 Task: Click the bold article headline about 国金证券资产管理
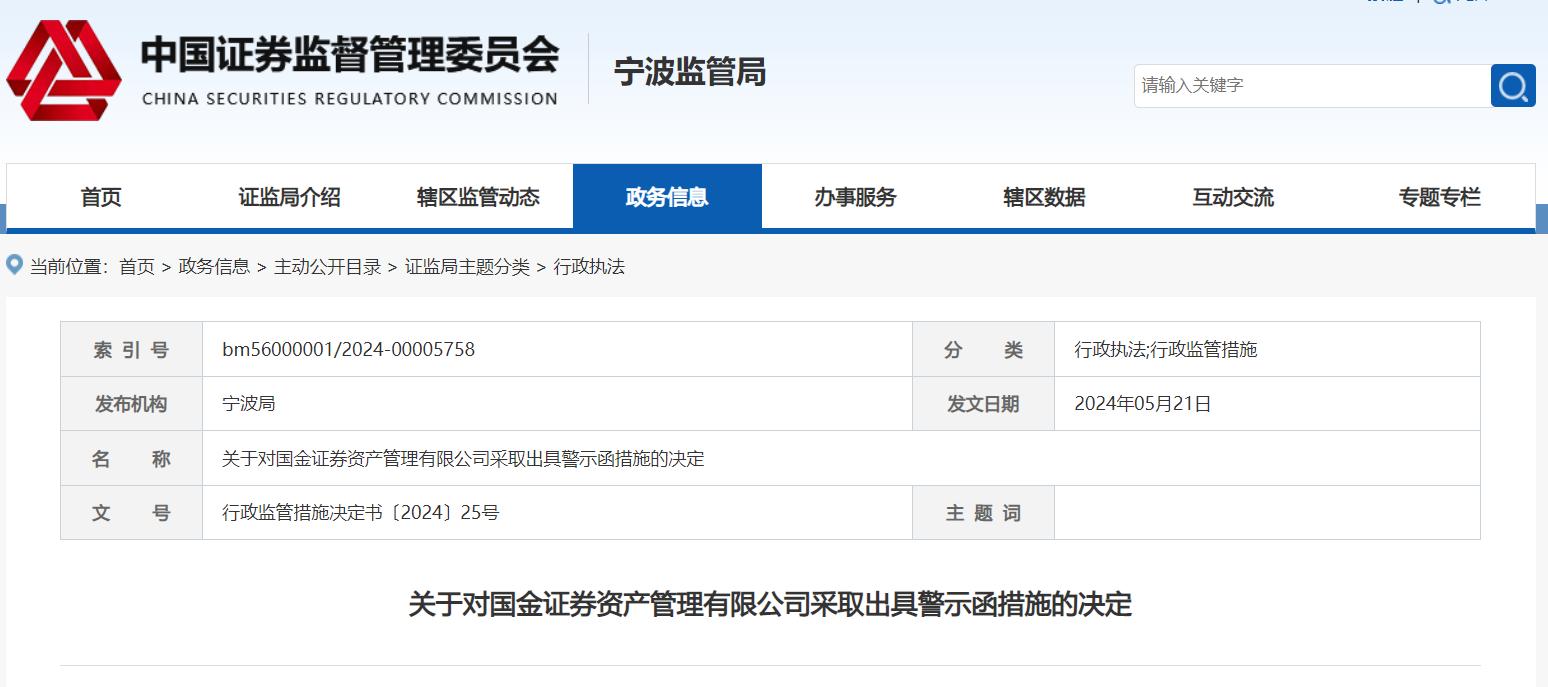click(x=770, y=605)
